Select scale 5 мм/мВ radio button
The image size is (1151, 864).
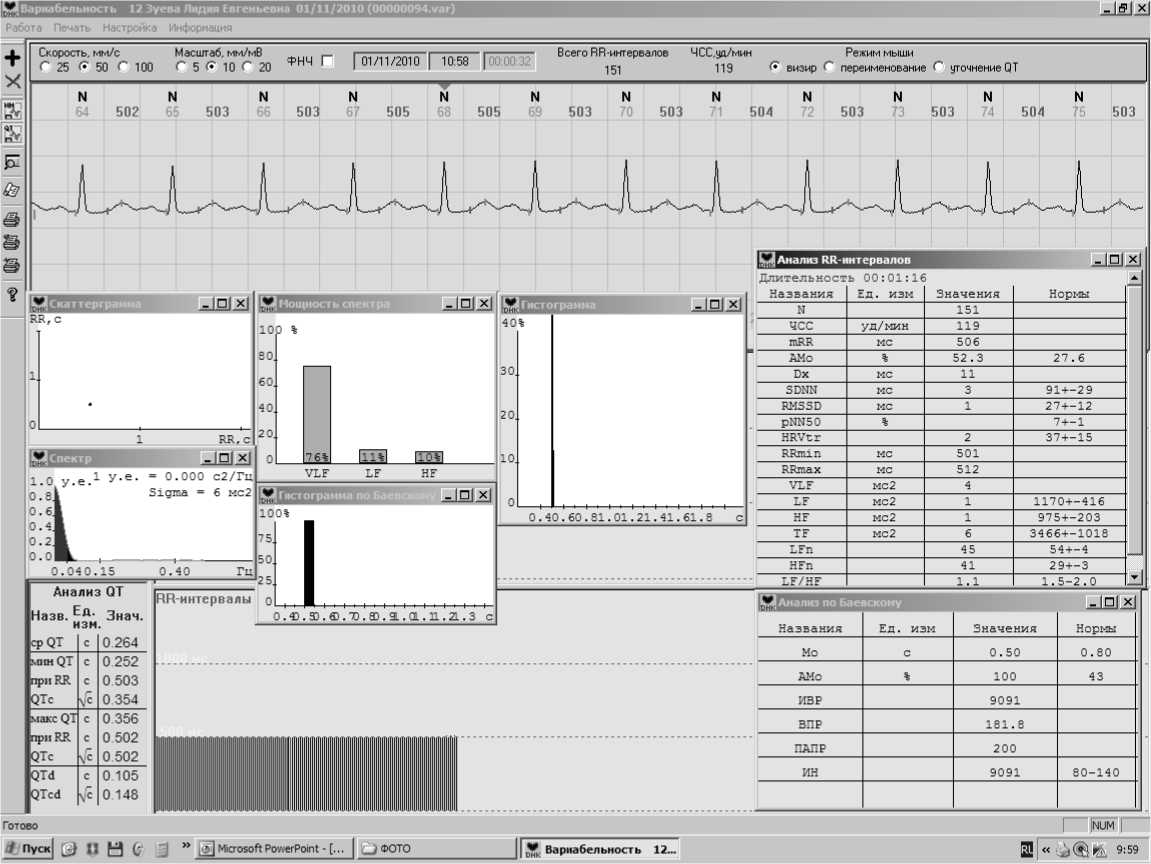(x=181, y=68)
